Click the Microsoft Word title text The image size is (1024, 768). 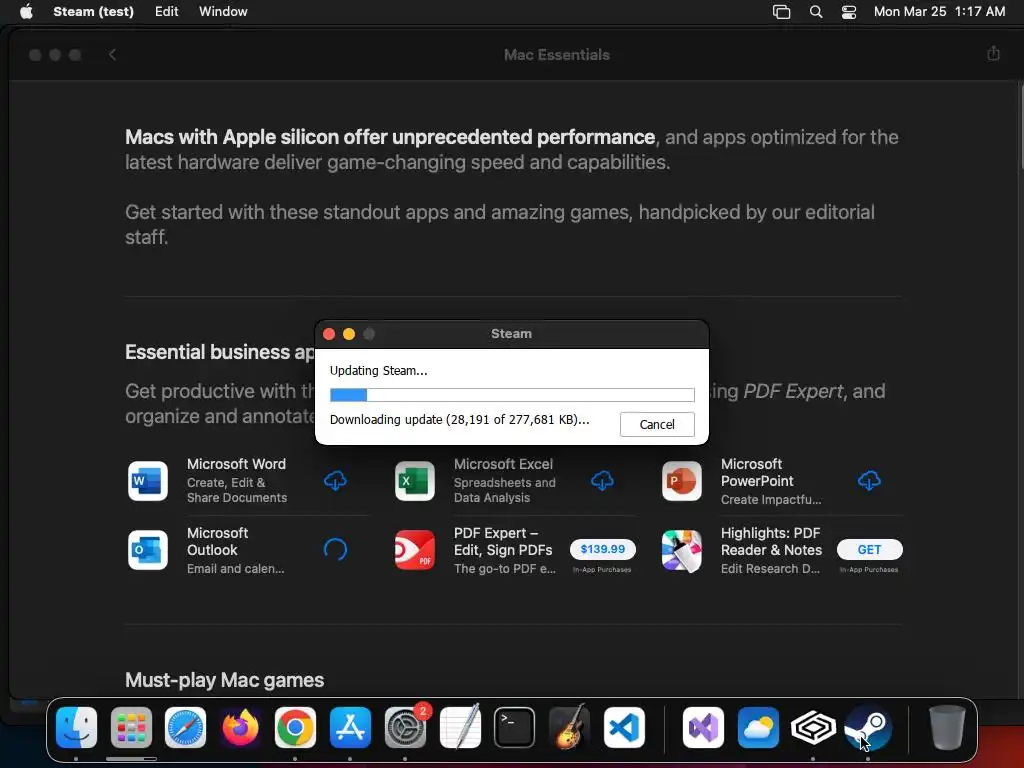pos(236,464)
